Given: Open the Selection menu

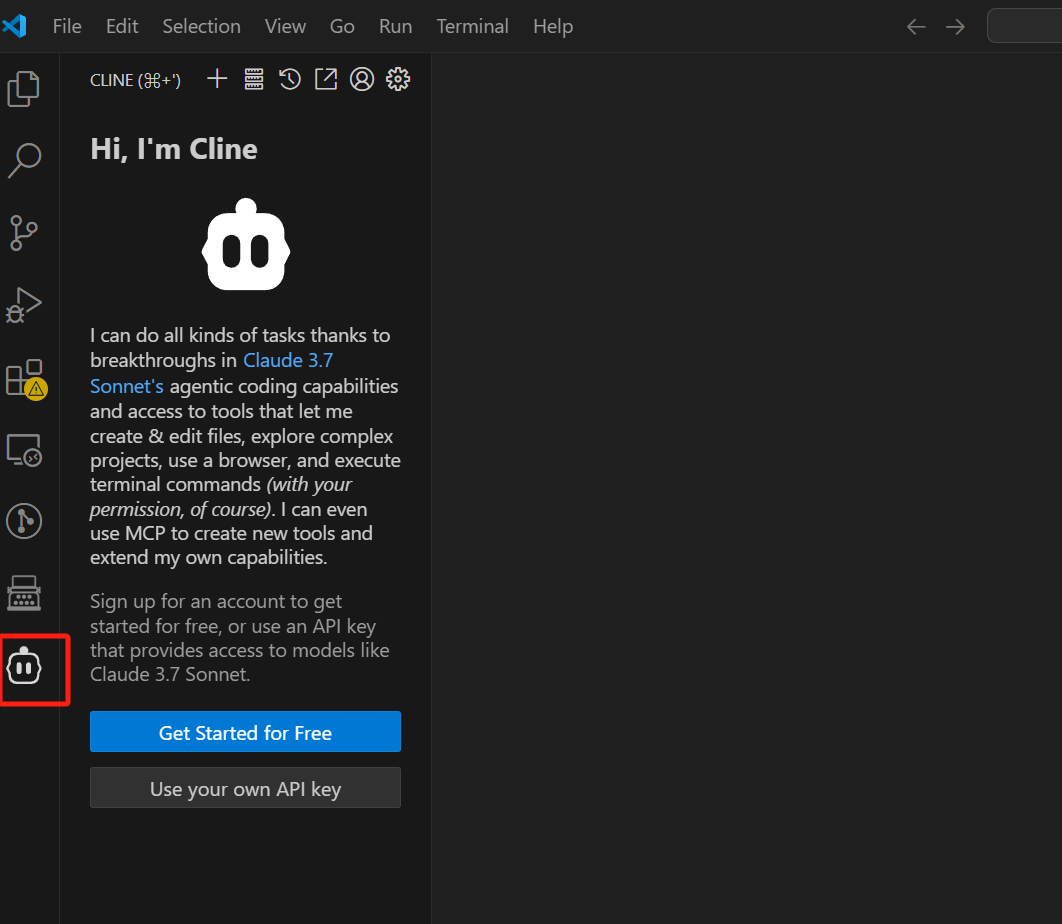Looking at the screenshot, I should (x=201, y=26).
